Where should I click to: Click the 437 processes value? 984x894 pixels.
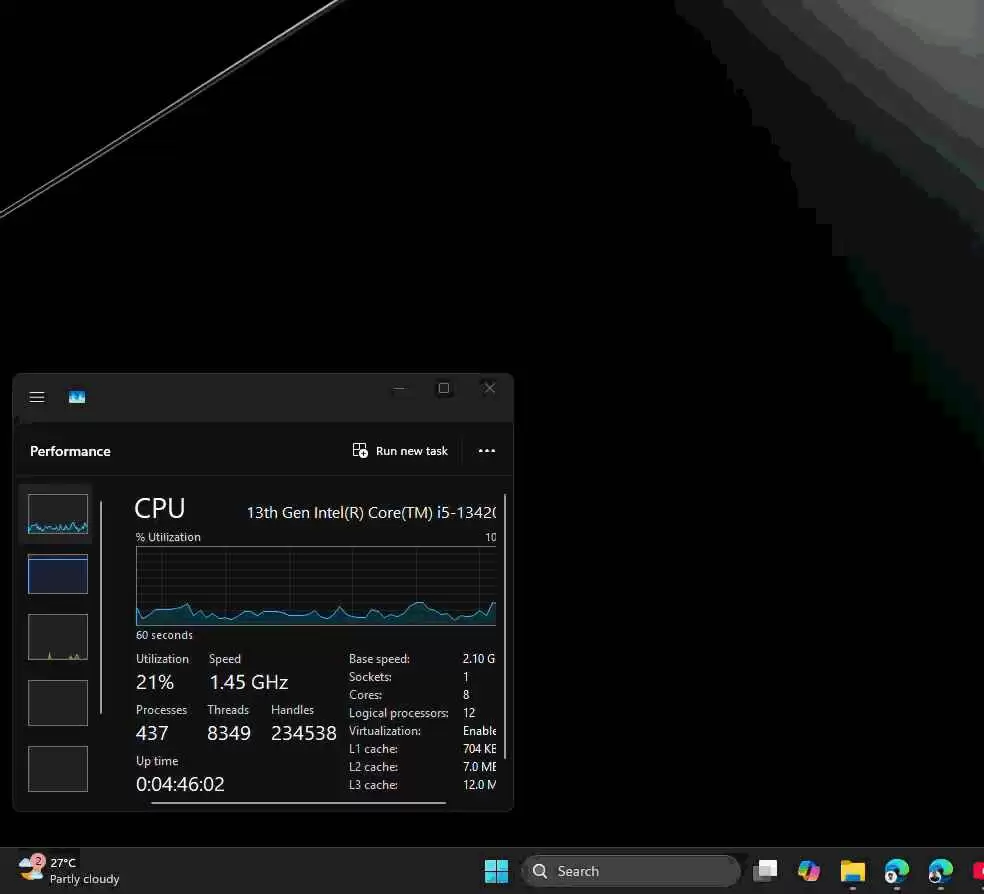coord(152,733)
